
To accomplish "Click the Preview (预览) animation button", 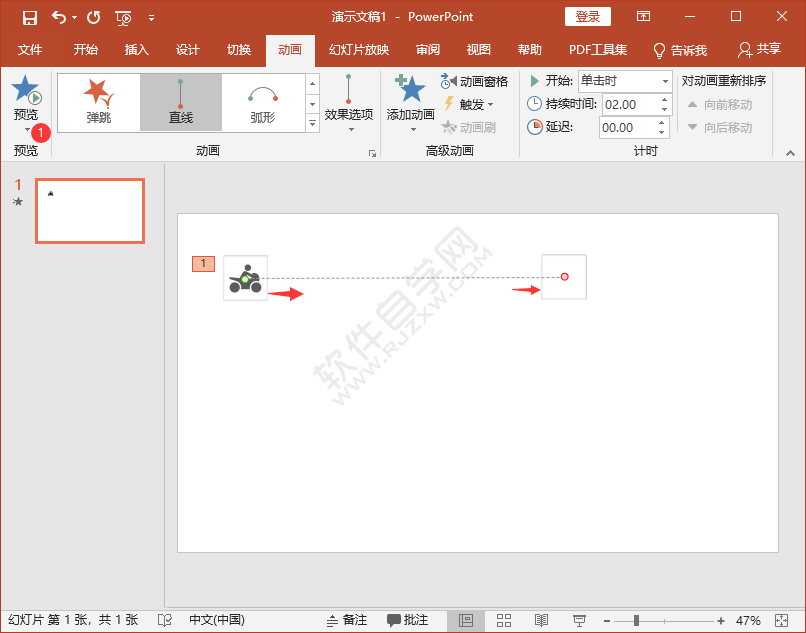I will pyautogui.click(x=26, y=98).
